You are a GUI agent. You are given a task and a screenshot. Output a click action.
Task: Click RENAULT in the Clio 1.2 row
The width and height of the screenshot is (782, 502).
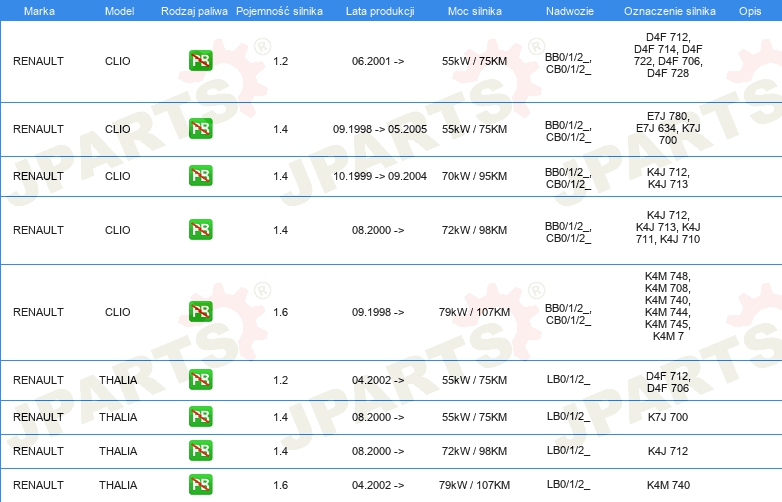click(38, 61)
